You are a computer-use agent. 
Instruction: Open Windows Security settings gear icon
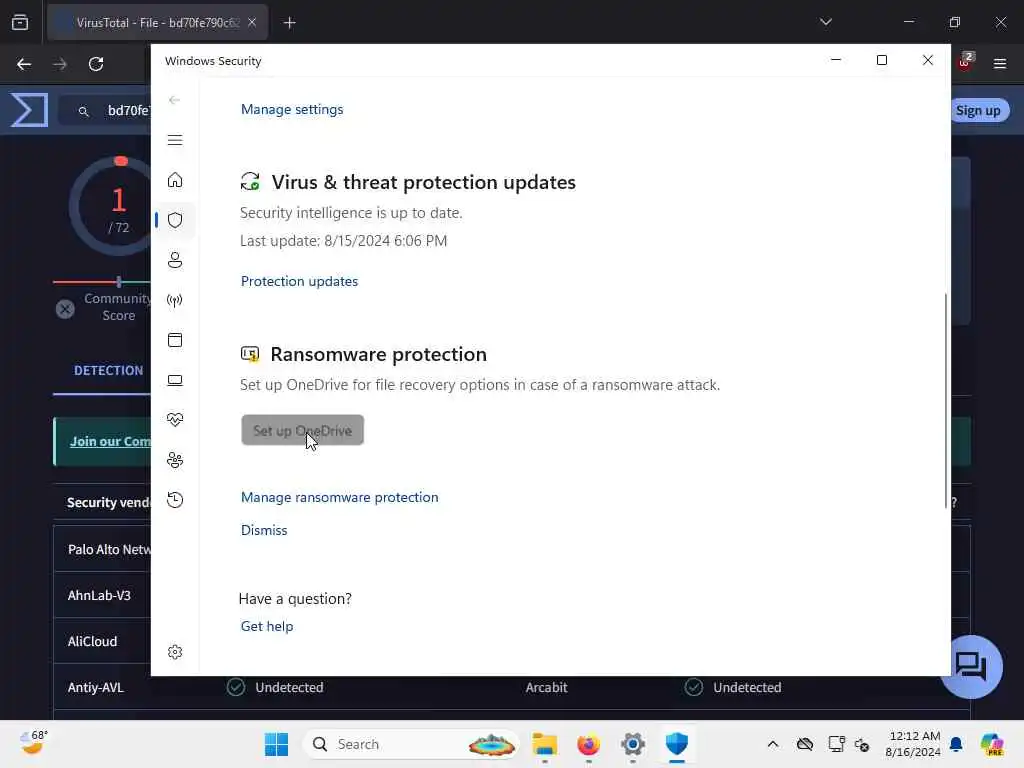pos(175,652)
